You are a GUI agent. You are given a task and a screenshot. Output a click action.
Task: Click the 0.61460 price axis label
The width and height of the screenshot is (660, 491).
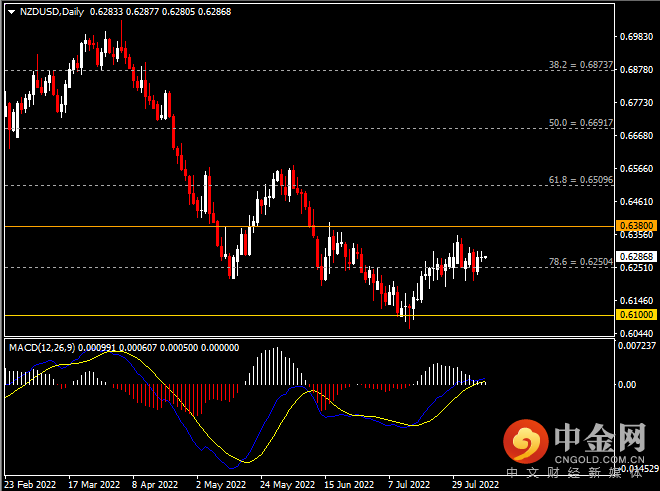(636, 301)
